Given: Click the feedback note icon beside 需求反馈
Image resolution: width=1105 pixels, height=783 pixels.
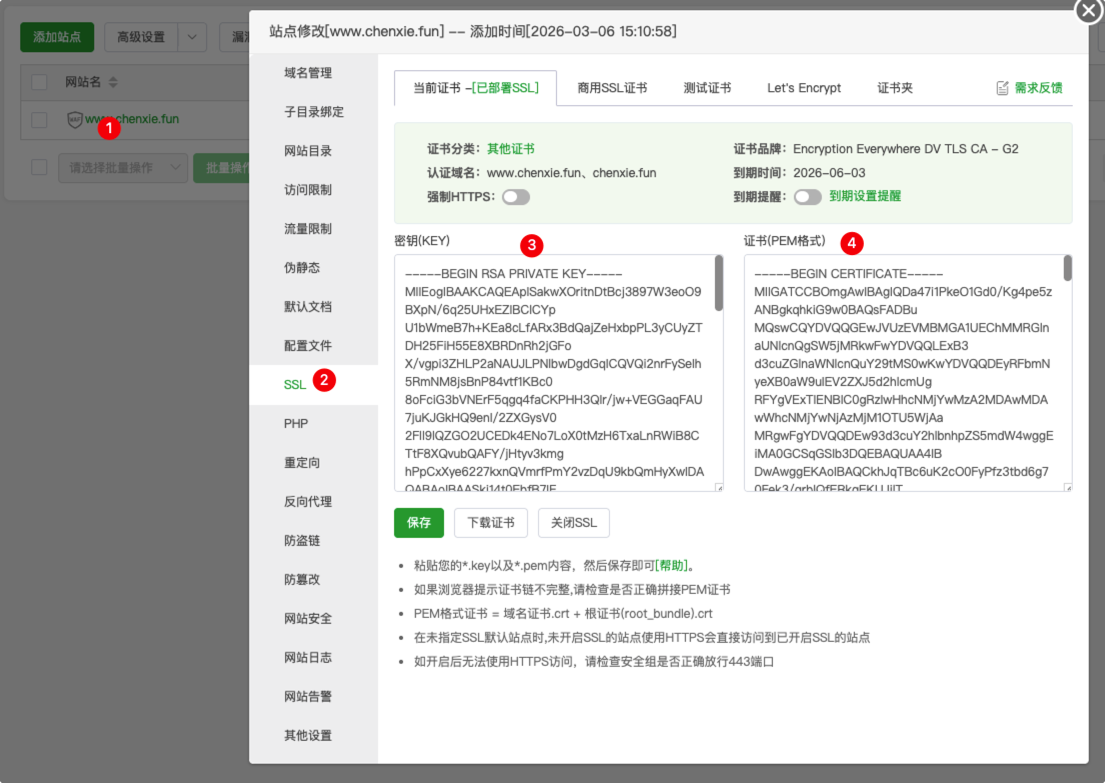Looking at the screenshot, I should [x=1002, y=88].
